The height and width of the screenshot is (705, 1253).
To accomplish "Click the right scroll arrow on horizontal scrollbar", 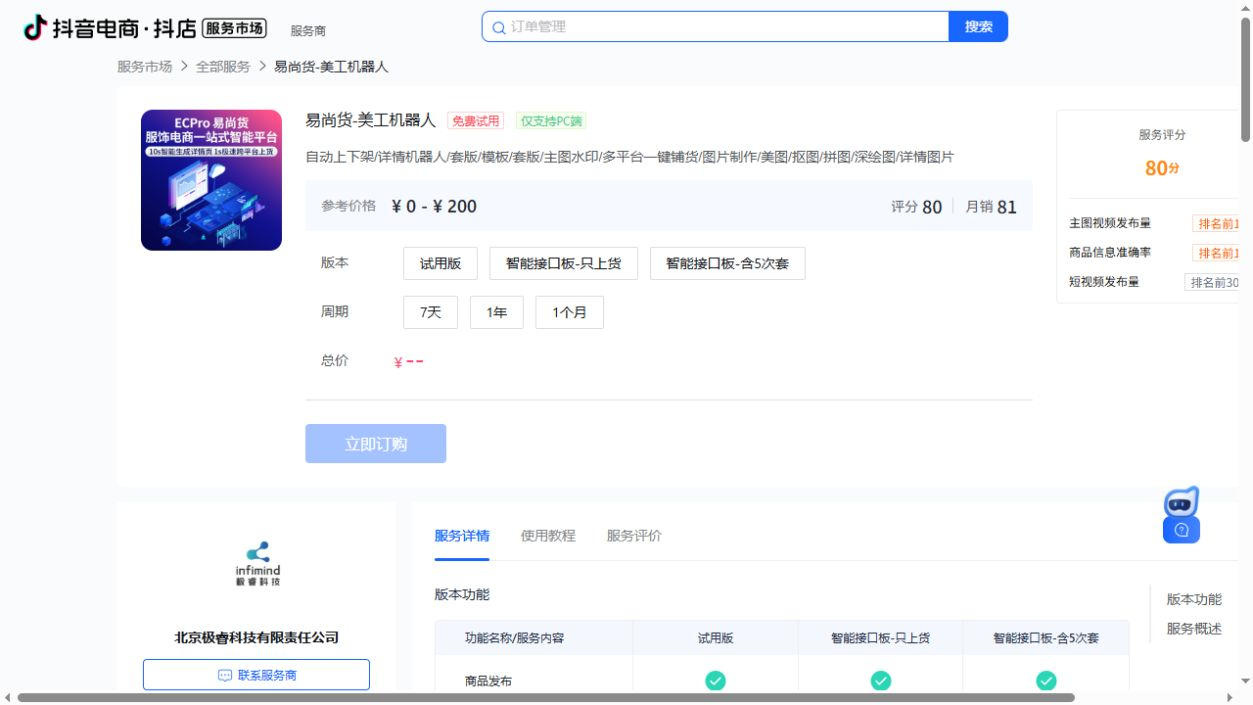I will click(1230, 697).
